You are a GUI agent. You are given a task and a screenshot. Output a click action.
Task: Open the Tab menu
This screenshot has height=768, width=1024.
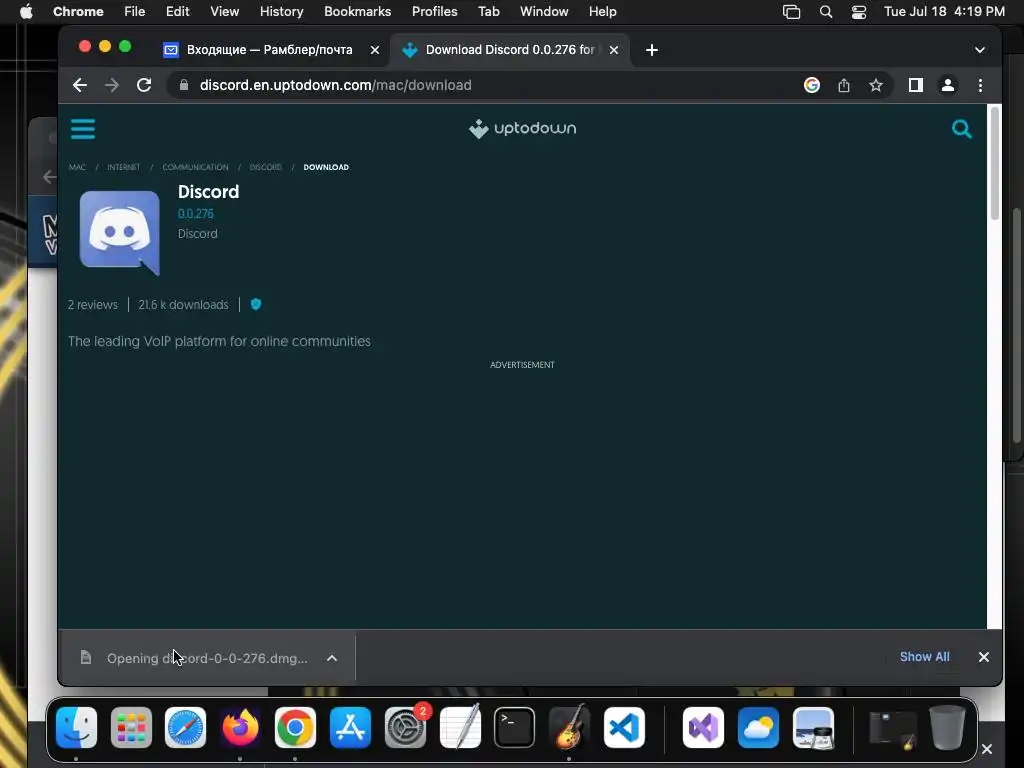pyautogui.click(x=488, y=12)
